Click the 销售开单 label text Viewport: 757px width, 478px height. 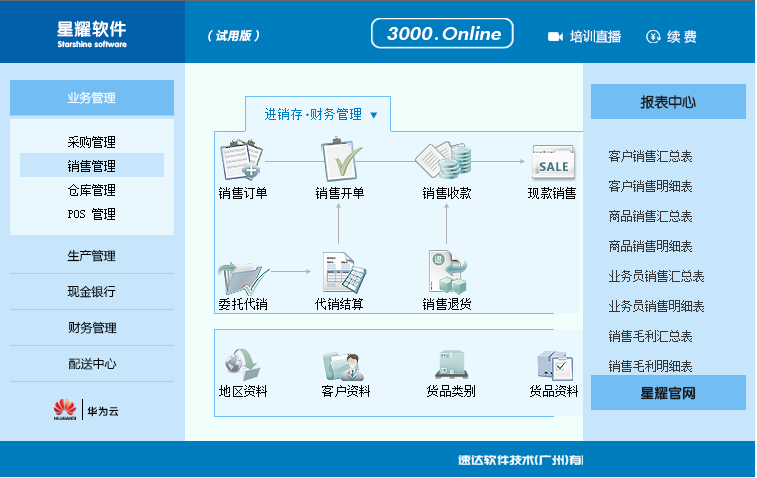tap(339, 193)
